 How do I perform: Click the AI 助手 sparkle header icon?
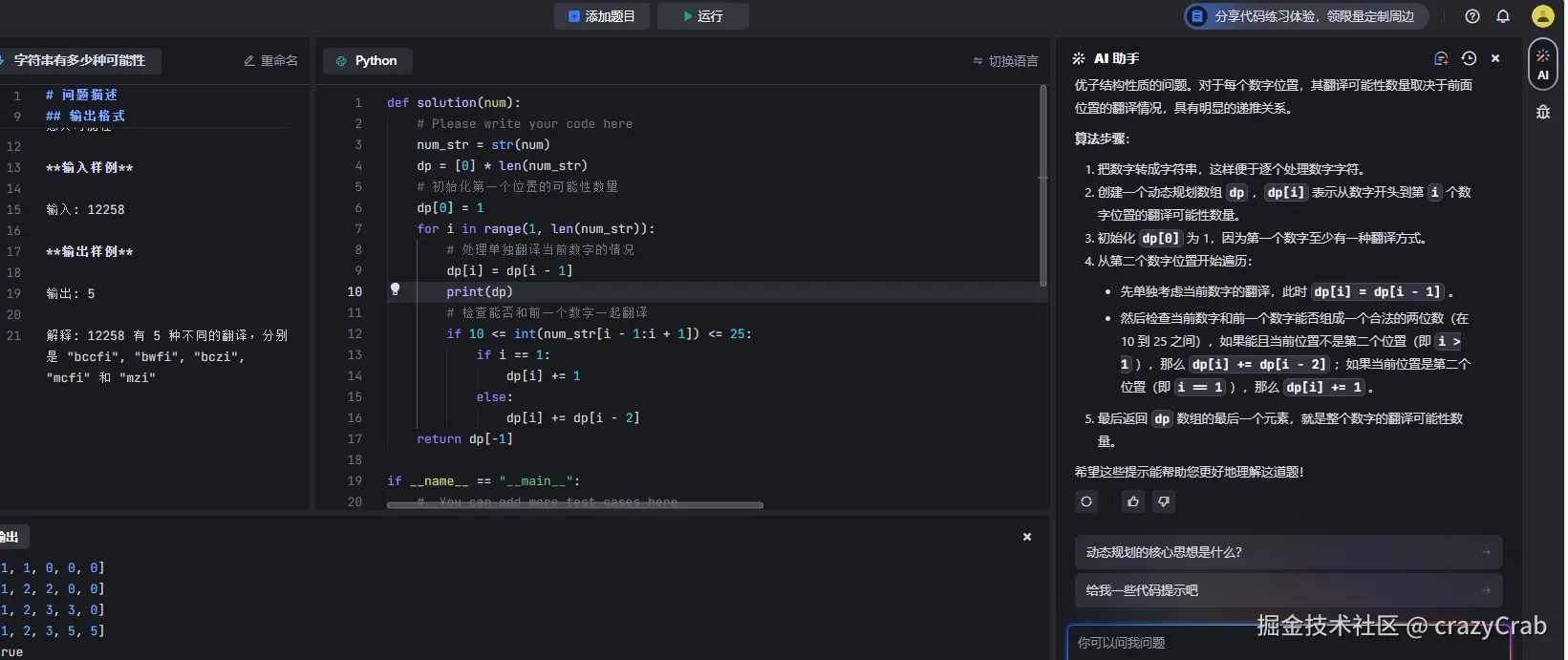[x=1080, y=58]
